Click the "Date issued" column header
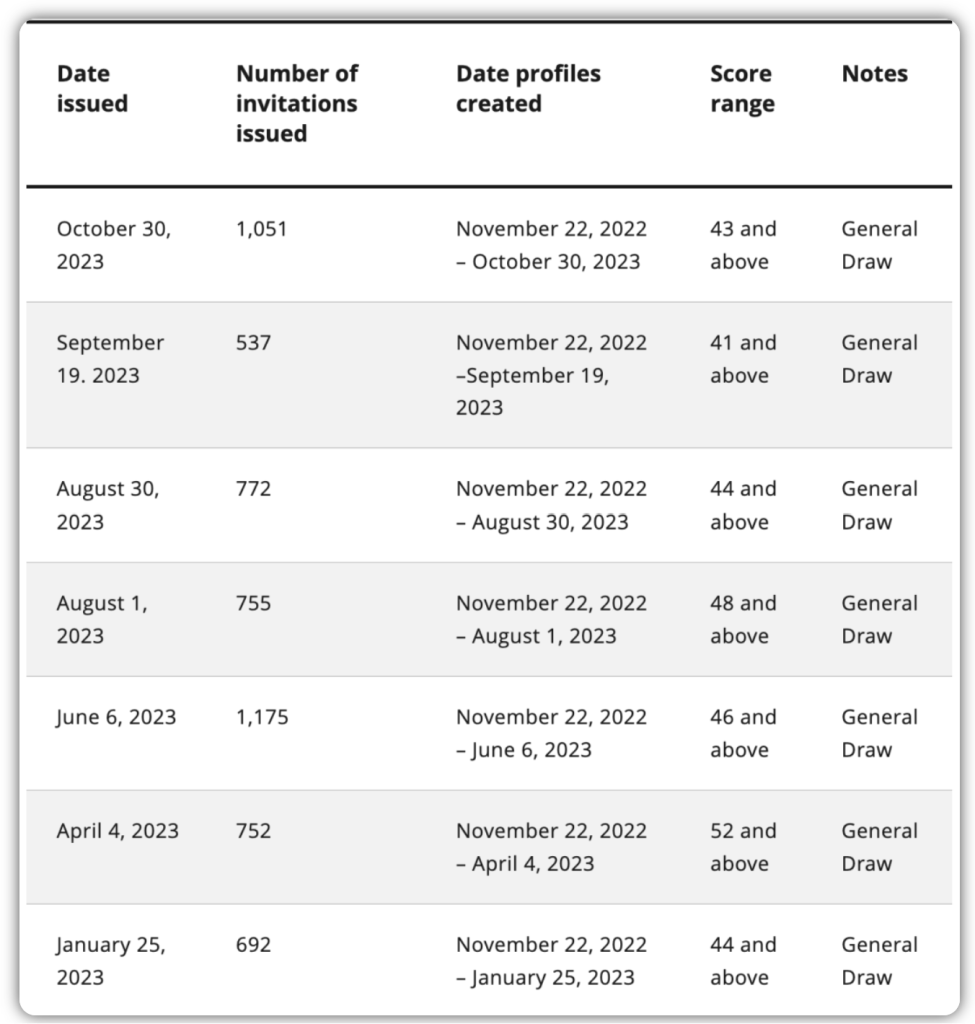This screenshot has width=975, height=1024. coord(92,88)
